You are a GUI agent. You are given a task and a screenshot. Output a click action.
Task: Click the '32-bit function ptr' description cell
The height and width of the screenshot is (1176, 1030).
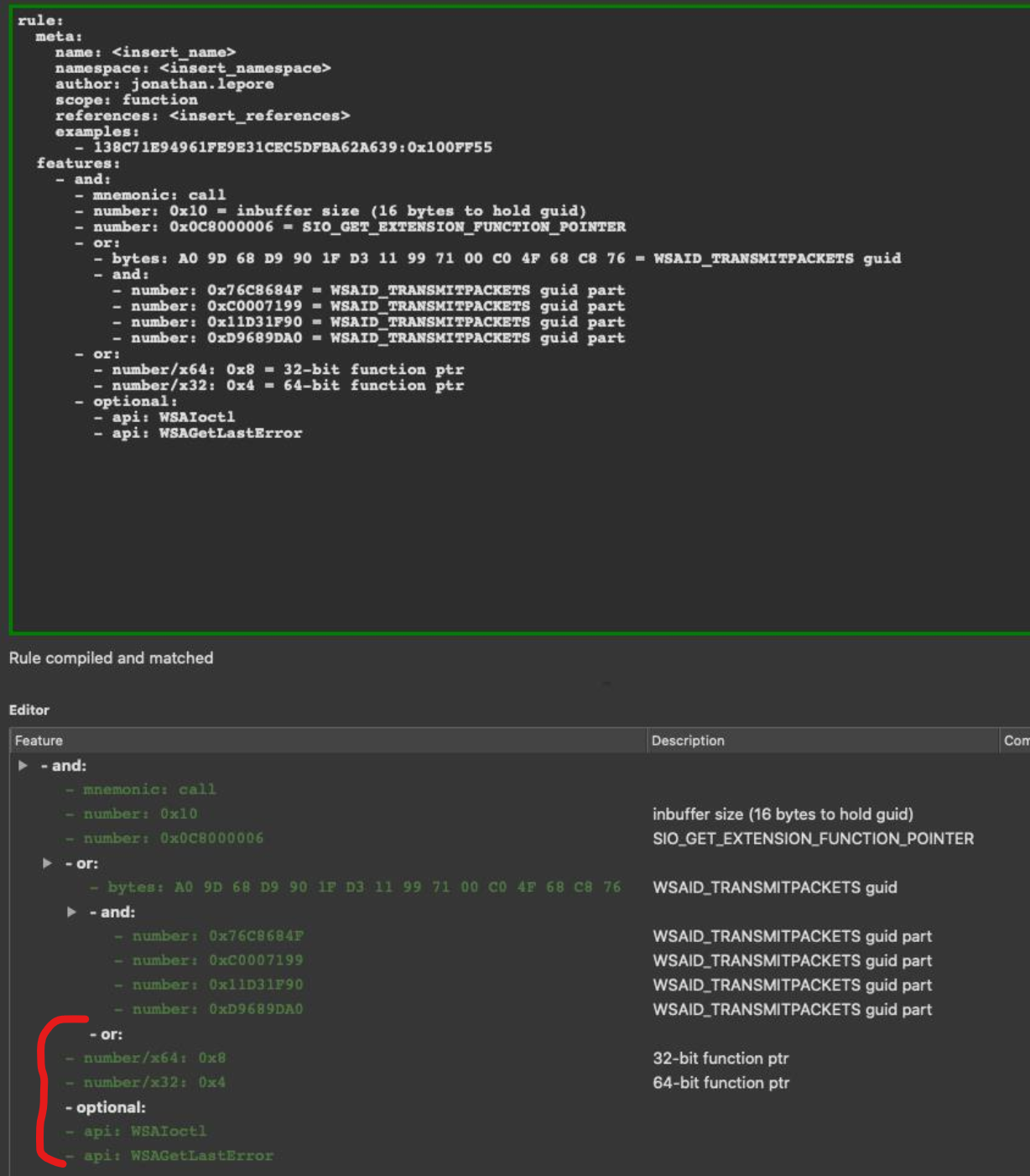click(x=720, y=1058)
